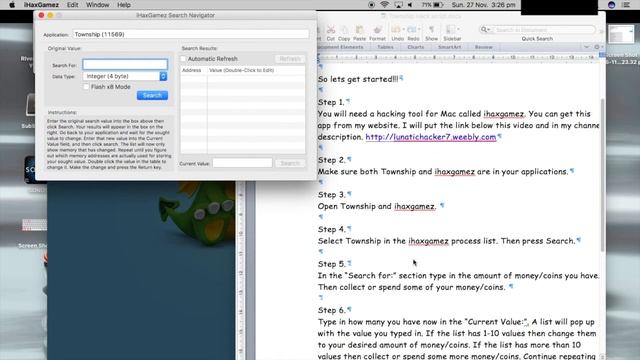Click the Copy icon in Word toolbar
The width and height of the screenshot is (640, 360).
[x=344, y=30]
